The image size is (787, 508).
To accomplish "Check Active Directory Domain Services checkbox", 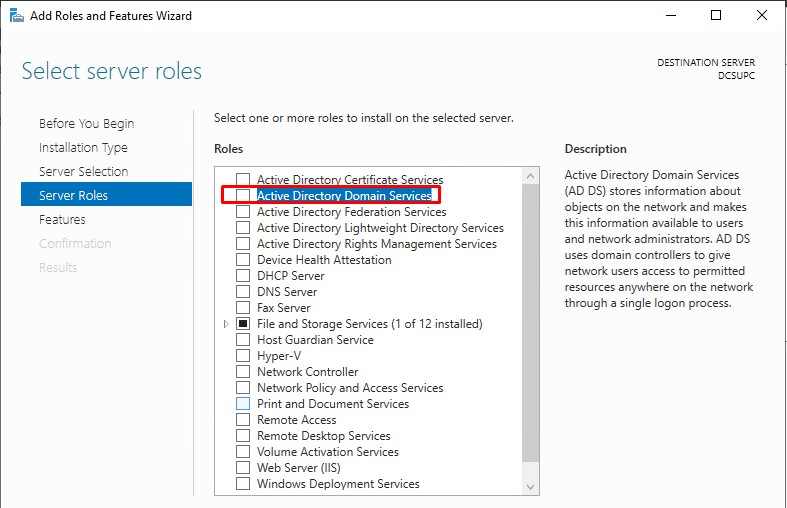I will coord(243,196).
